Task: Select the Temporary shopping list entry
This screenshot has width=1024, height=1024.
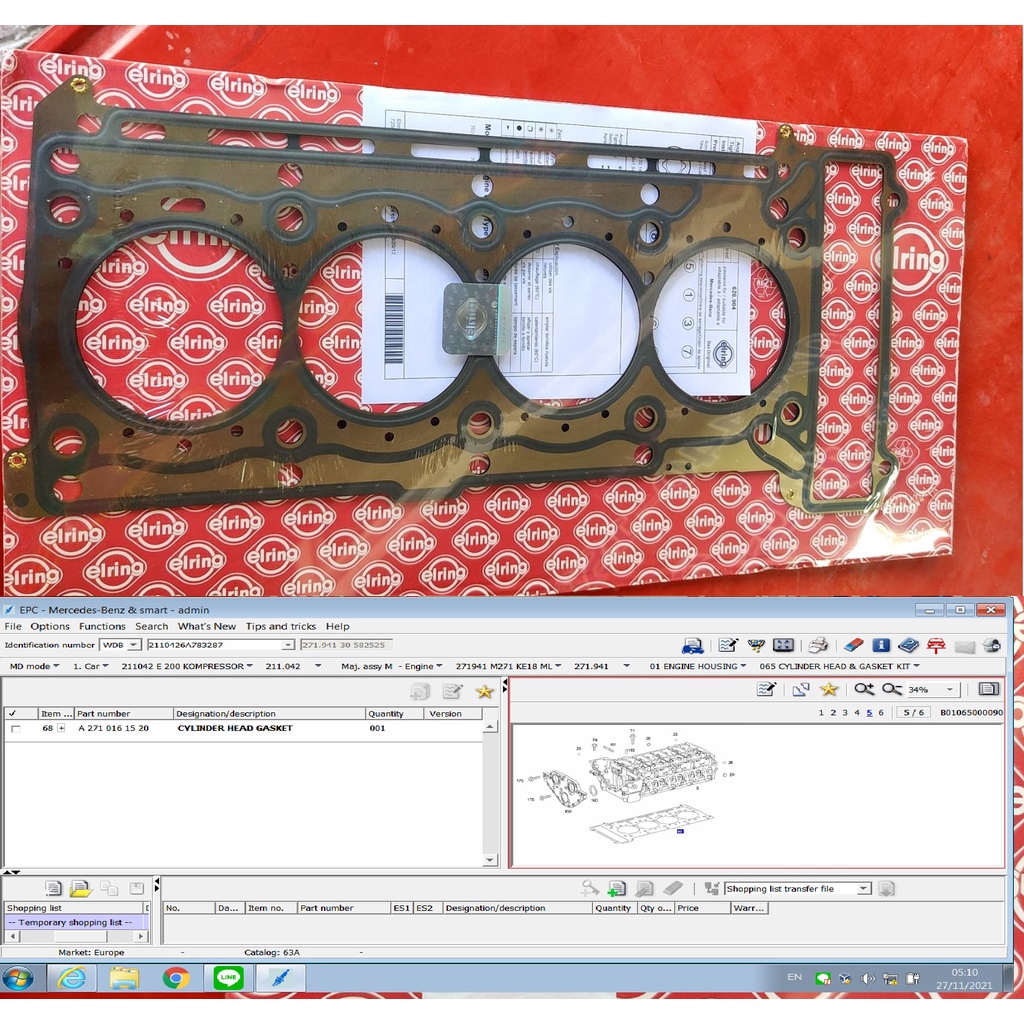Action: point(76,922)
